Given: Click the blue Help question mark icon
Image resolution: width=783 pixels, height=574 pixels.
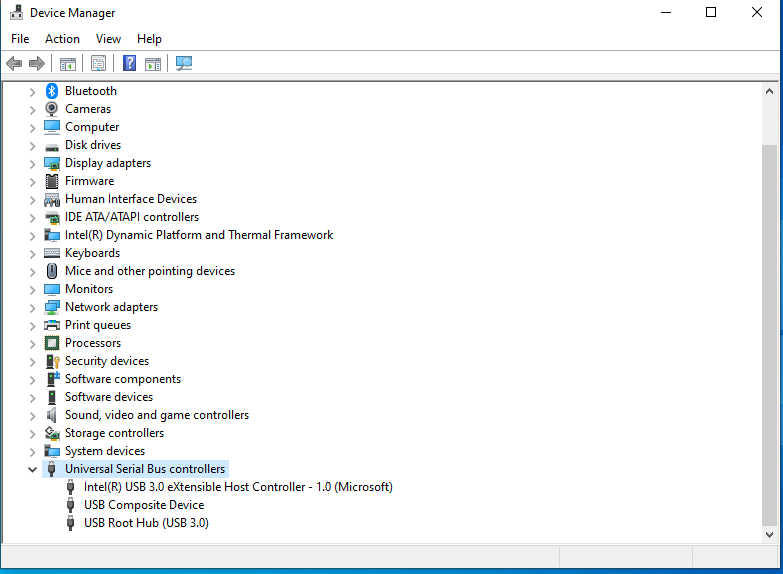Looking at the screenshot, I should (x=129, y=63).
